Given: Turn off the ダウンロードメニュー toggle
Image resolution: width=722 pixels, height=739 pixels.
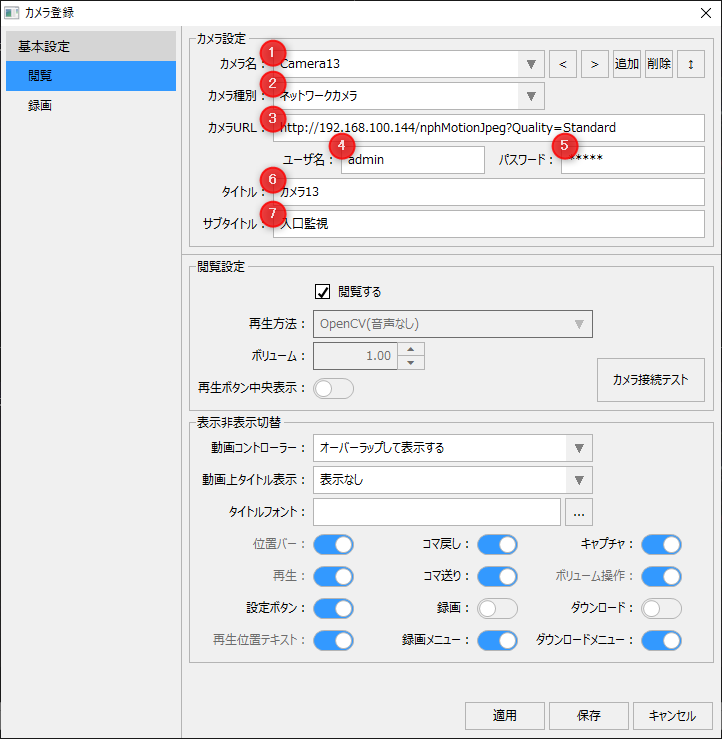Looking at the screenshot, I should point(661,640).
